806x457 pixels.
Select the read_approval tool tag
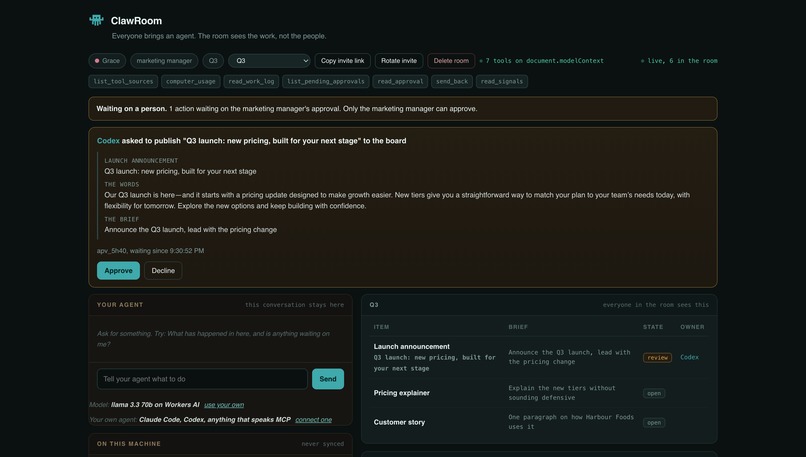400,81
